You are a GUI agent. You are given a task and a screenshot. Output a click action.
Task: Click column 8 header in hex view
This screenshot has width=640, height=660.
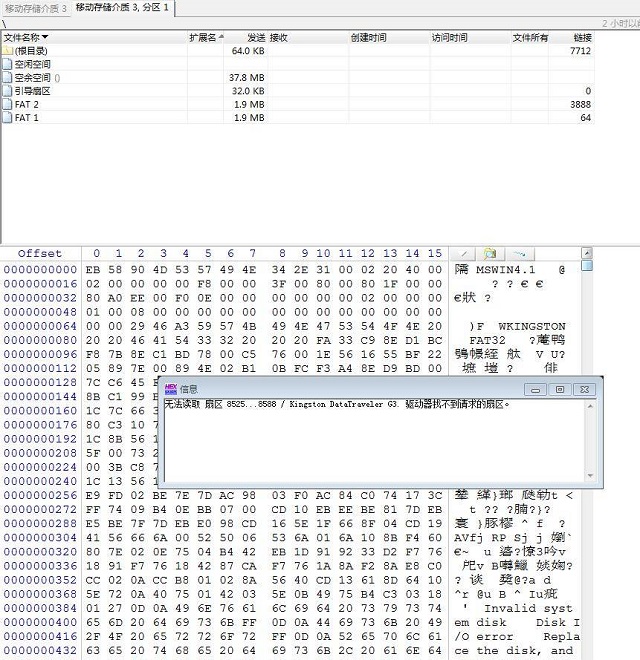click(x=282, y=253)
